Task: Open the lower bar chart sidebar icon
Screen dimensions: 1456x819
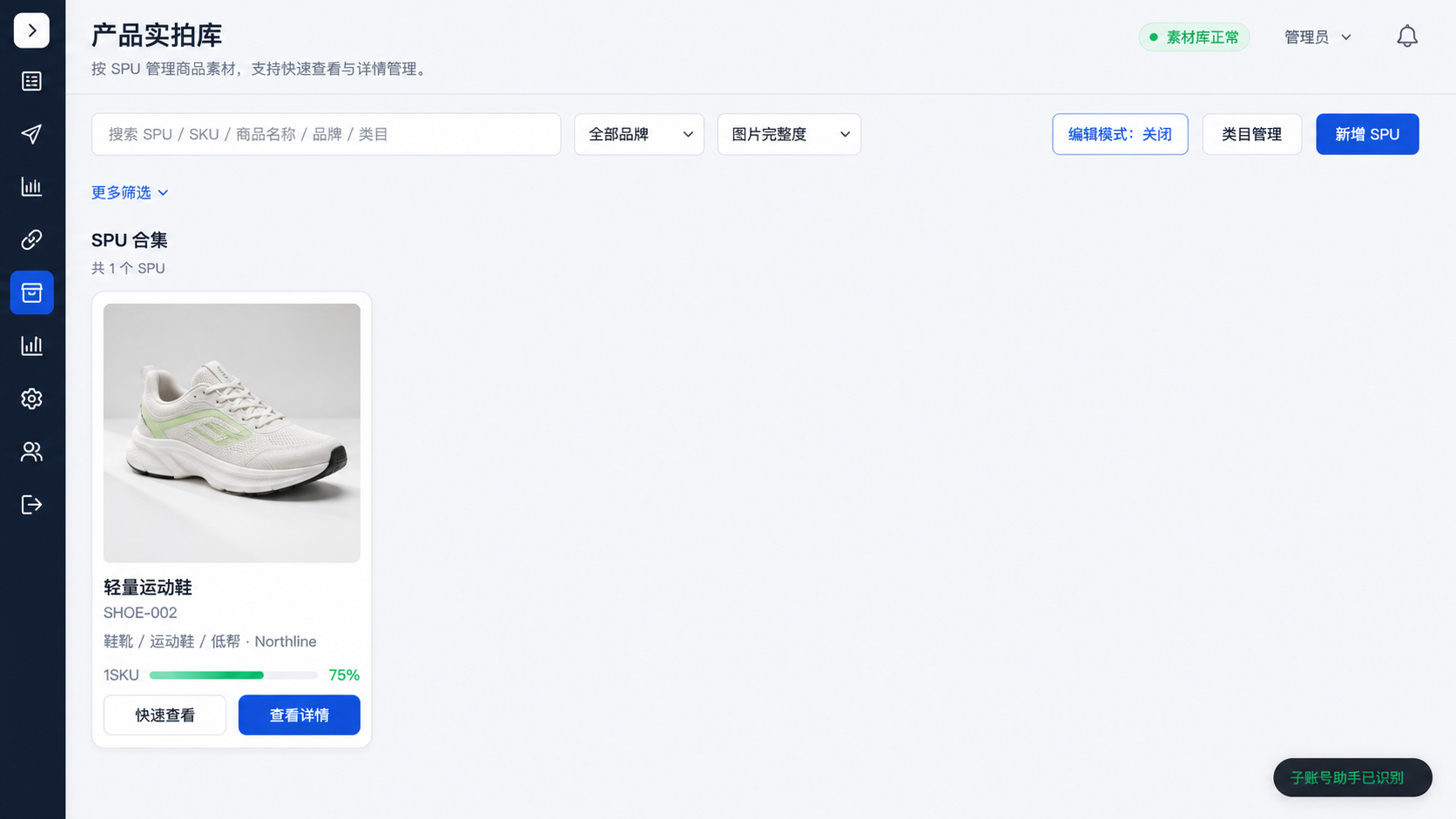Action: point(31,346)
